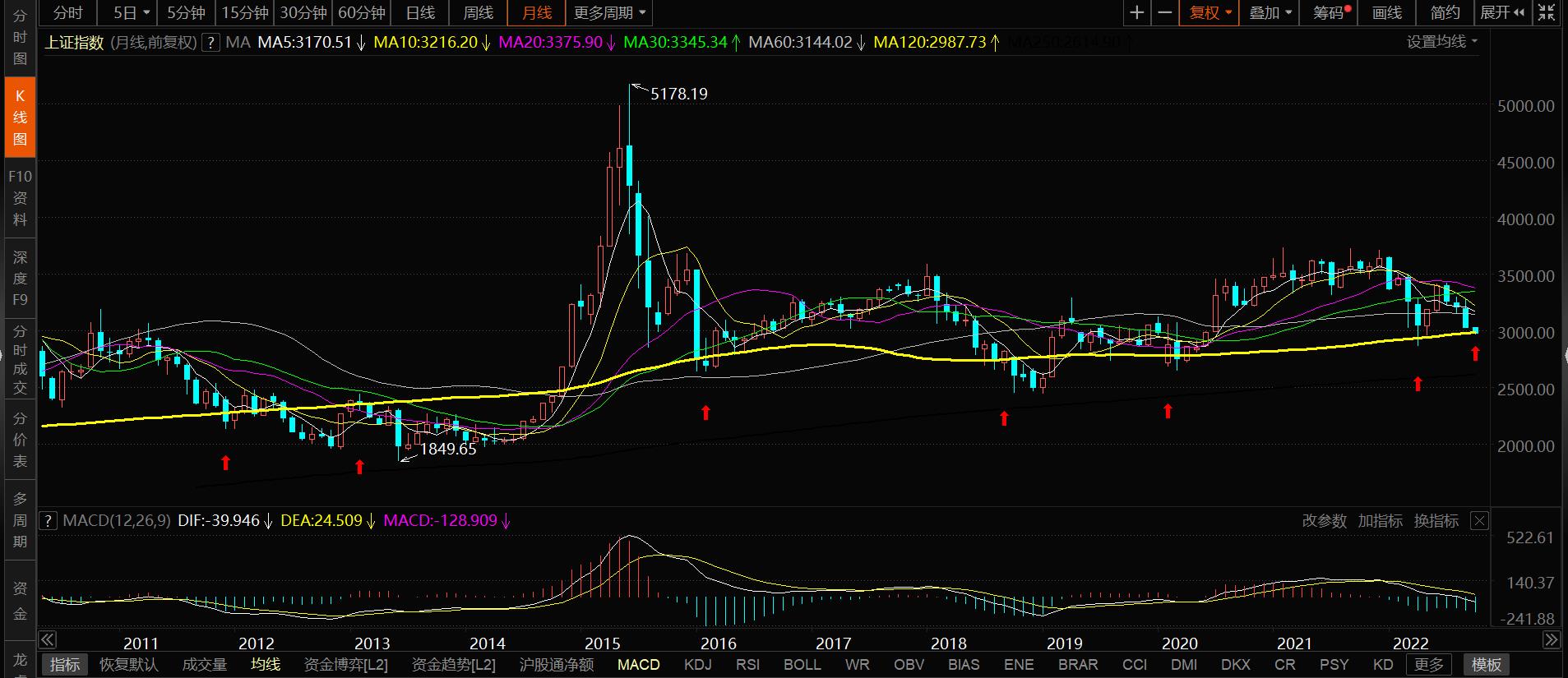Image resolution: width=1568 pixels, height=678 pixels.
Task: Toggle the 均线 moving average overlay
Action: tap(265, 664)
